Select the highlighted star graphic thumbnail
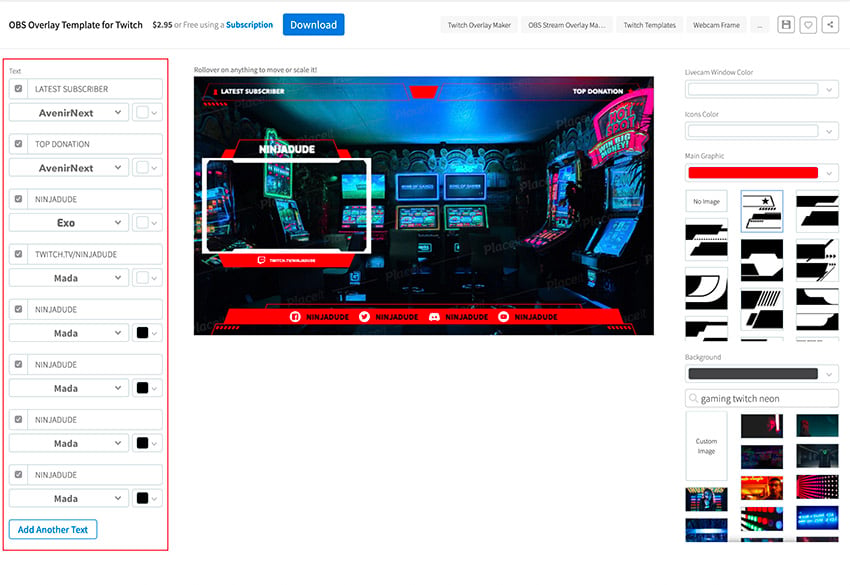Viewport: 850px width, 585px height. coord(762,211)
